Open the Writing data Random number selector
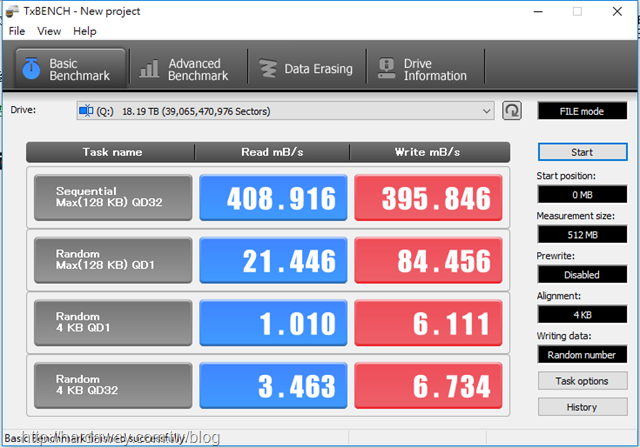The image size is (640, 448). point(582,355)
